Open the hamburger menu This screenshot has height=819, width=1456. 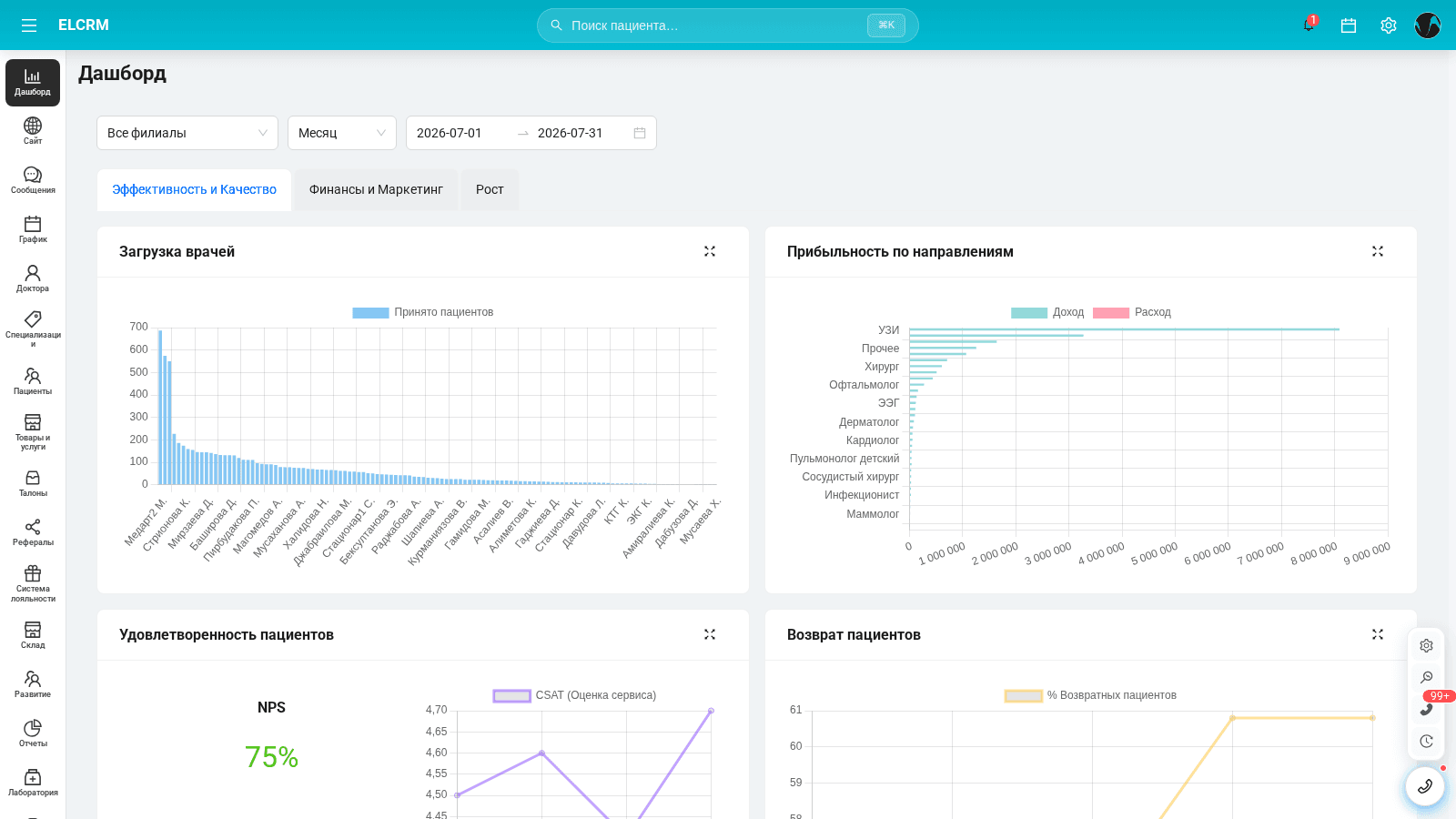[x=29, y=25]
